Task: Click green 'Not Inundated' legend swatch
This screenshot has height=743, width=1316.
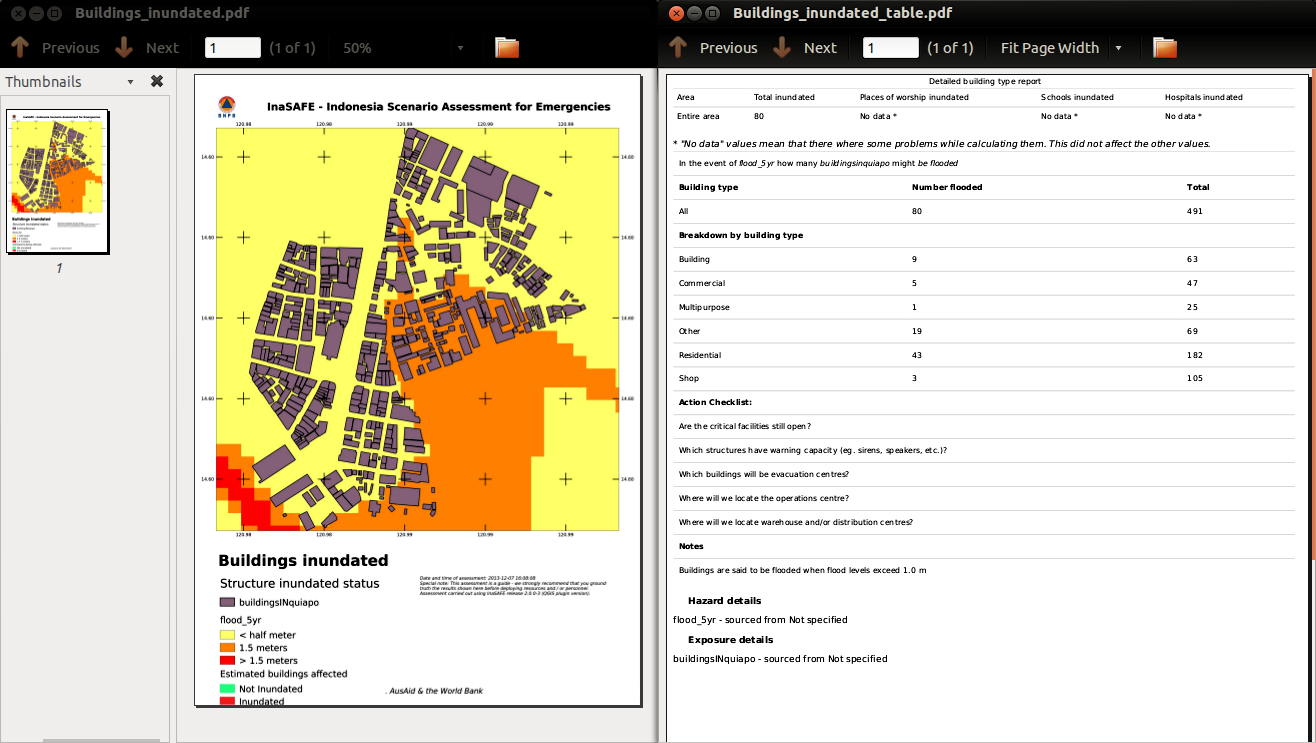Action: [x=227, y=689]
